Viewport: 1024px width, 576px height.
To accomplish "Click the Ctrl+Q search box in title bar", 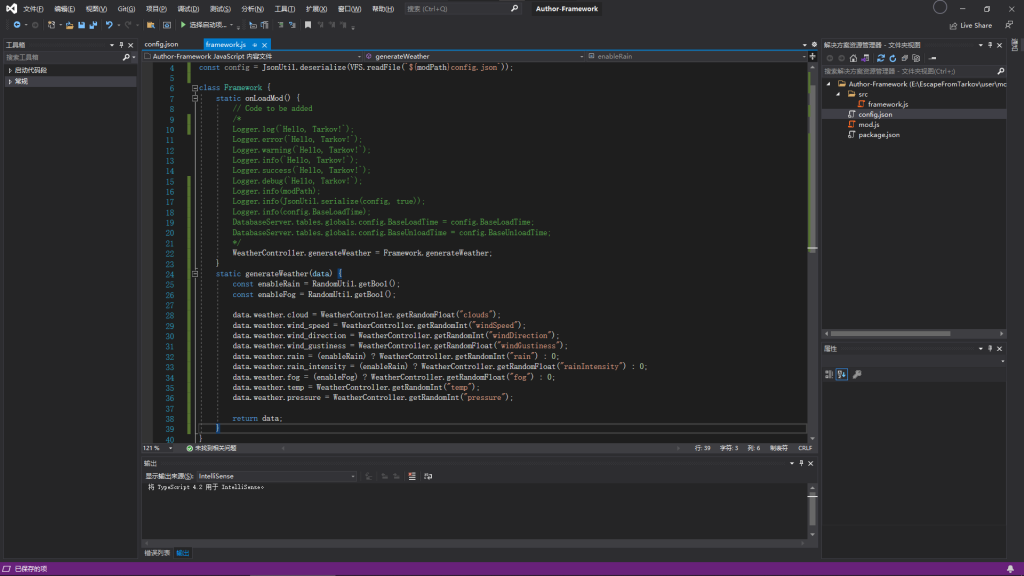I will [462, 8].
